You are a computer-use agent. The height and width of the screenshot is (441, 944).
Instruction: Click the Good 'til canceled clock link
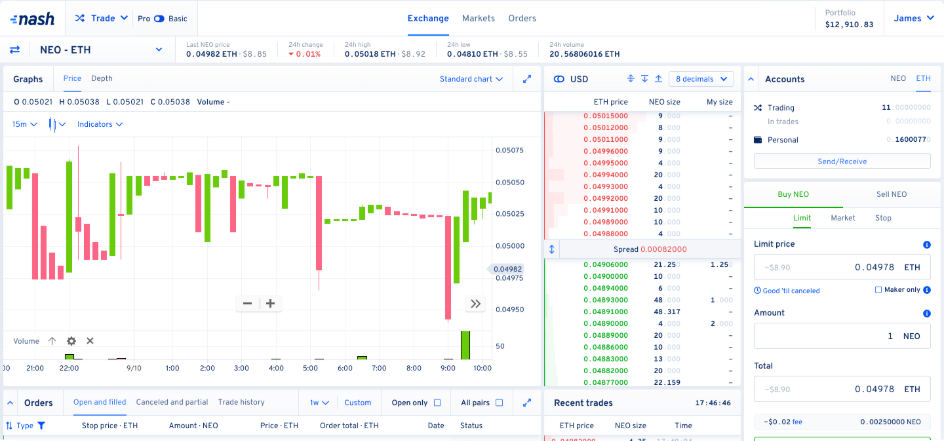click(787, 291)
